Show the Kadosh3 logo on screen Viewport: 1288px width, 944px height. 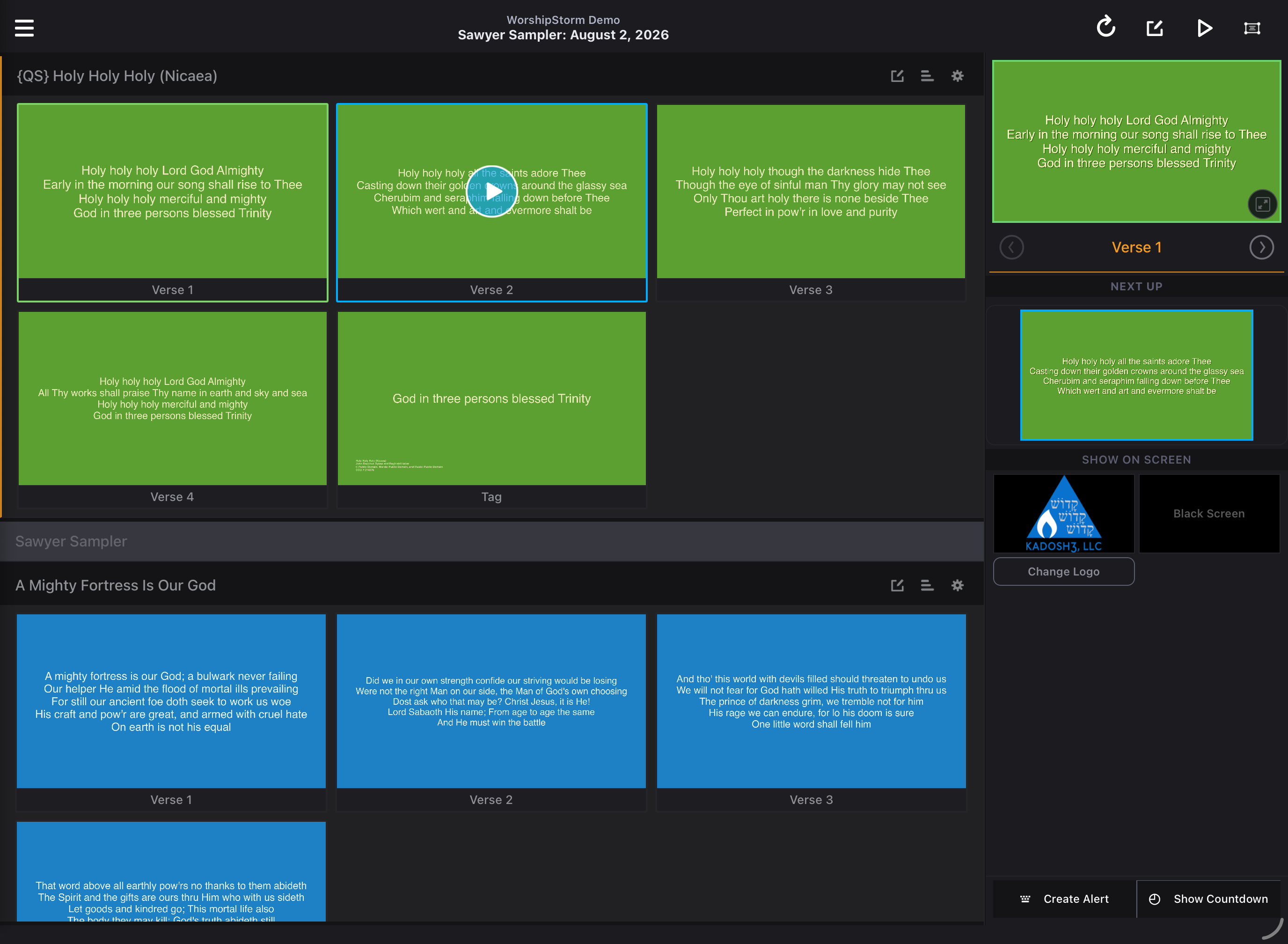[1063, 513]
